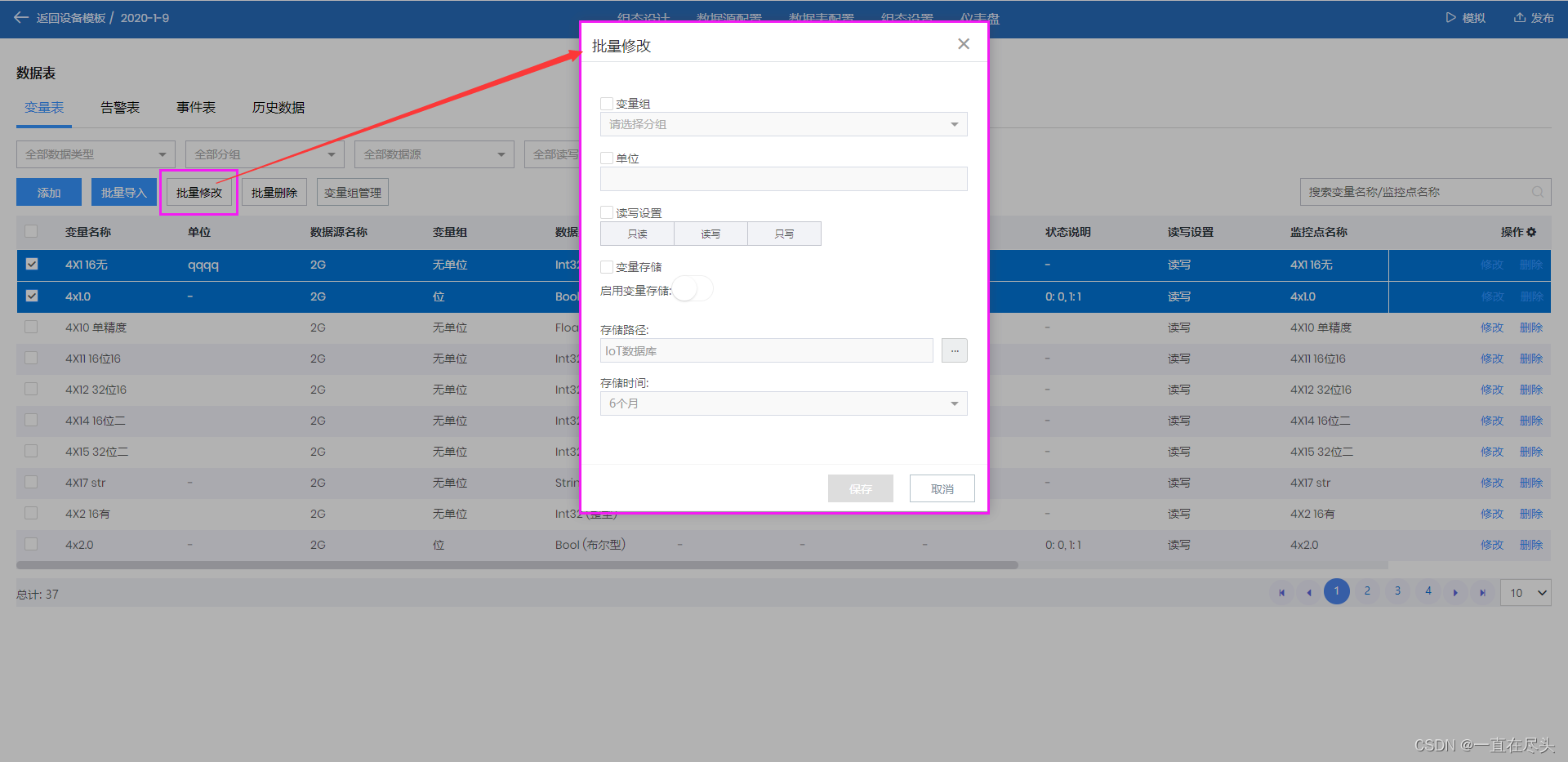Click 删除 link for 4X2 16有 row

[1531, 514]
